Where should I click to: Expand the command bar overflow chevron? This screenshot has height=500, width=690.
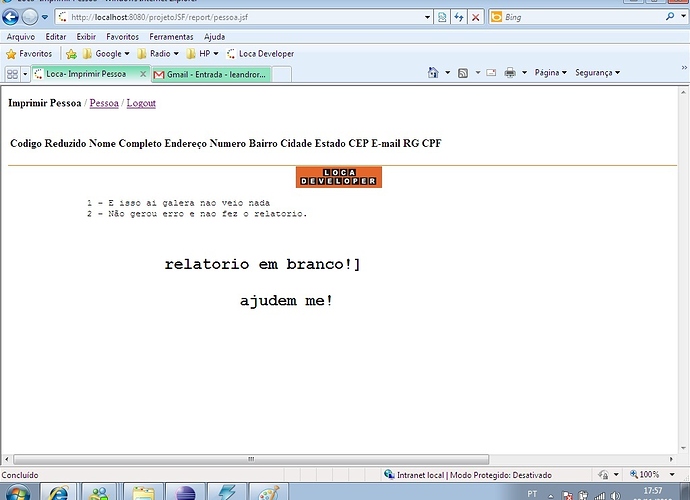point(684,68)
